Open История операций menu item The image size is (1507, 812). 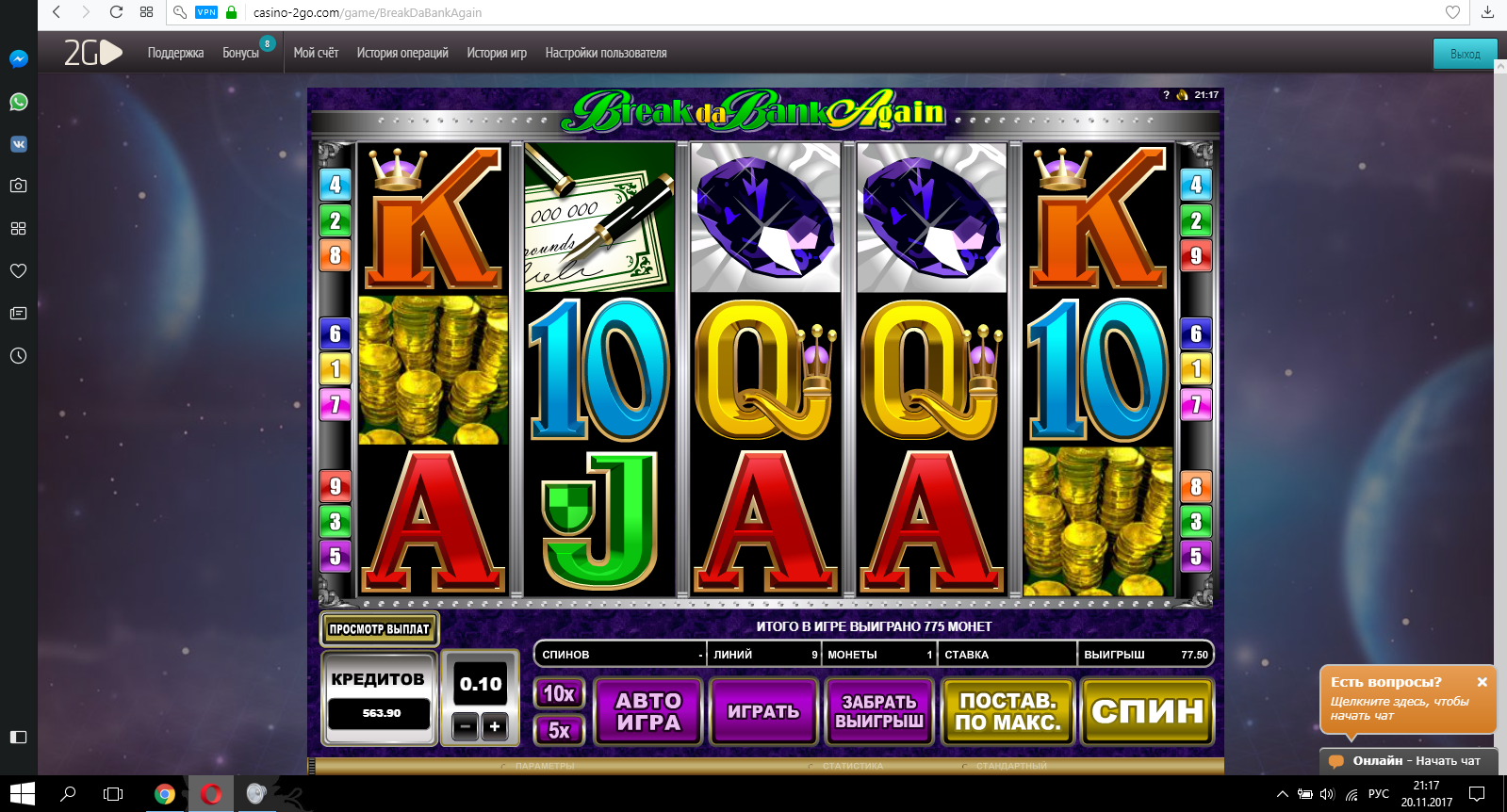point(402,53)
